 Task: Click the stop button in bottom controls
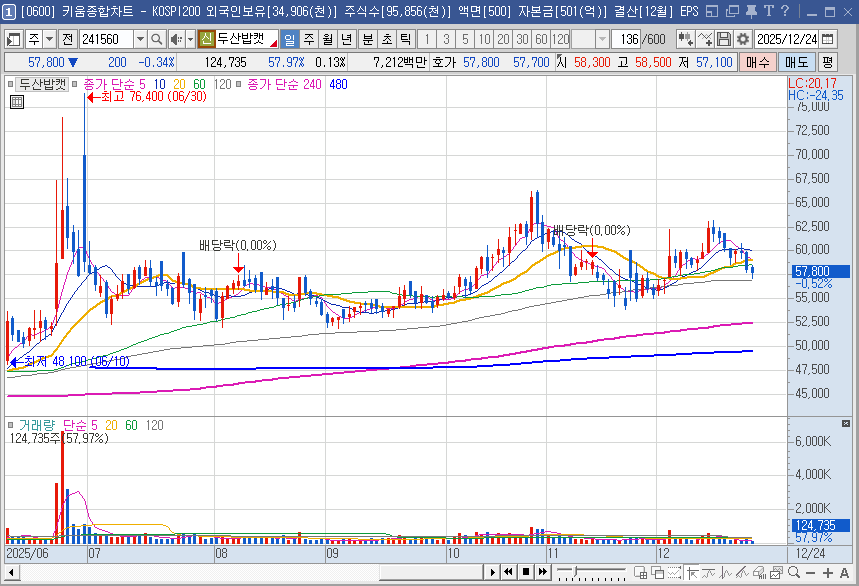point(525,572)
